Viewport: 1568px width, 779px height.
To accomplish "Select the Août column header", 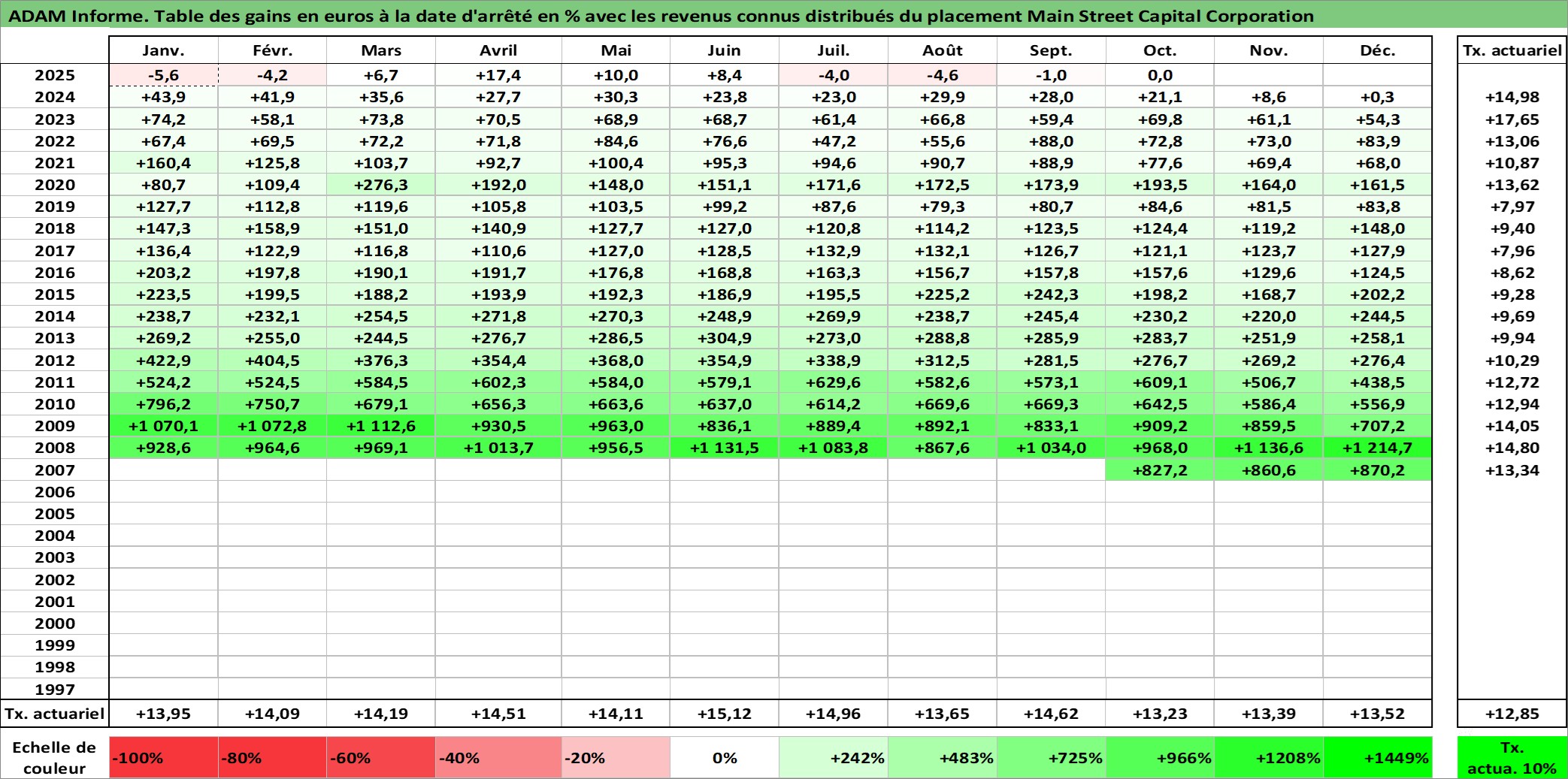I will tap(943, 50).
